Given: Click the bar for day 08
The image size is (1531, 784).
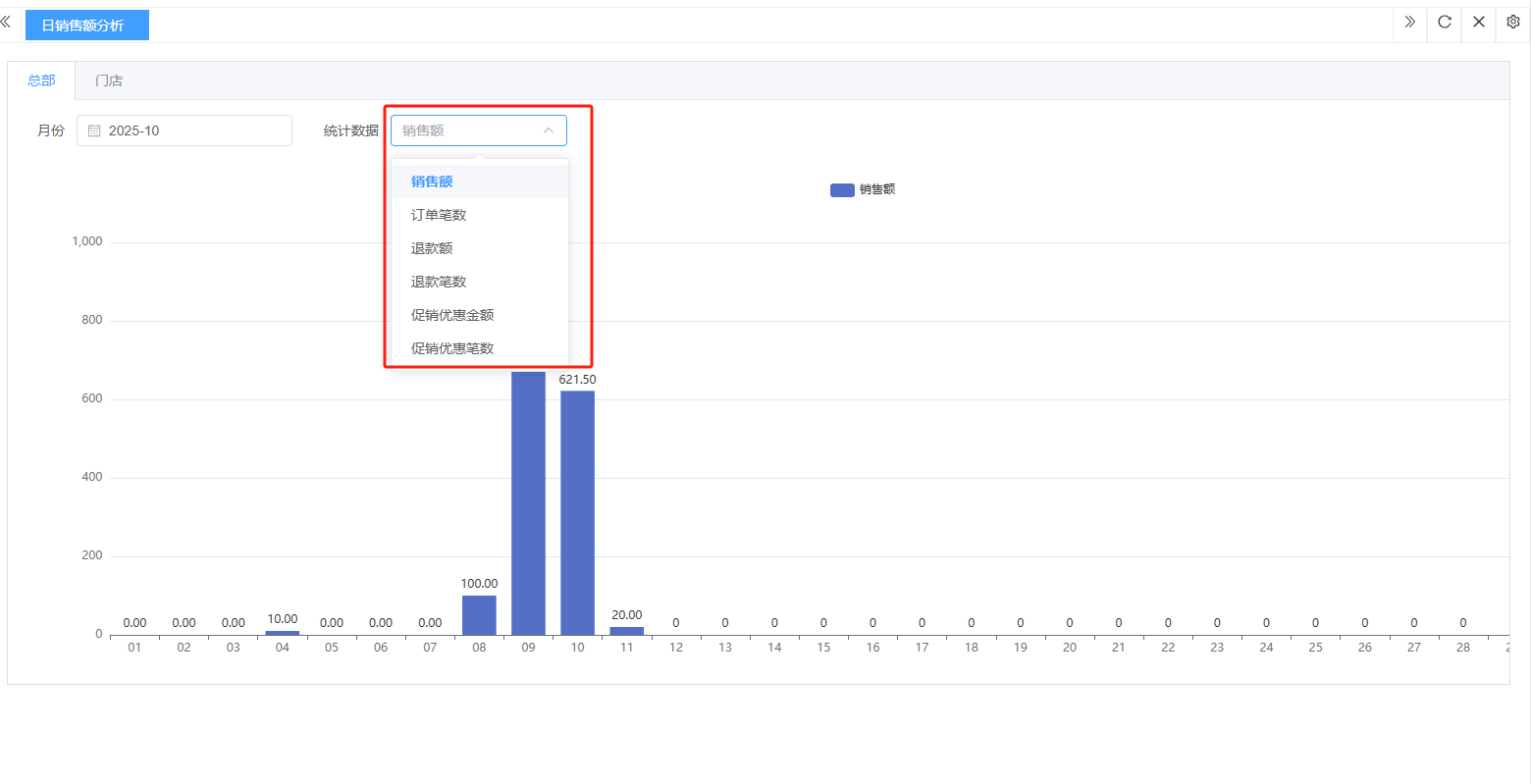Looking at the screenshot, I should (479, 615).
